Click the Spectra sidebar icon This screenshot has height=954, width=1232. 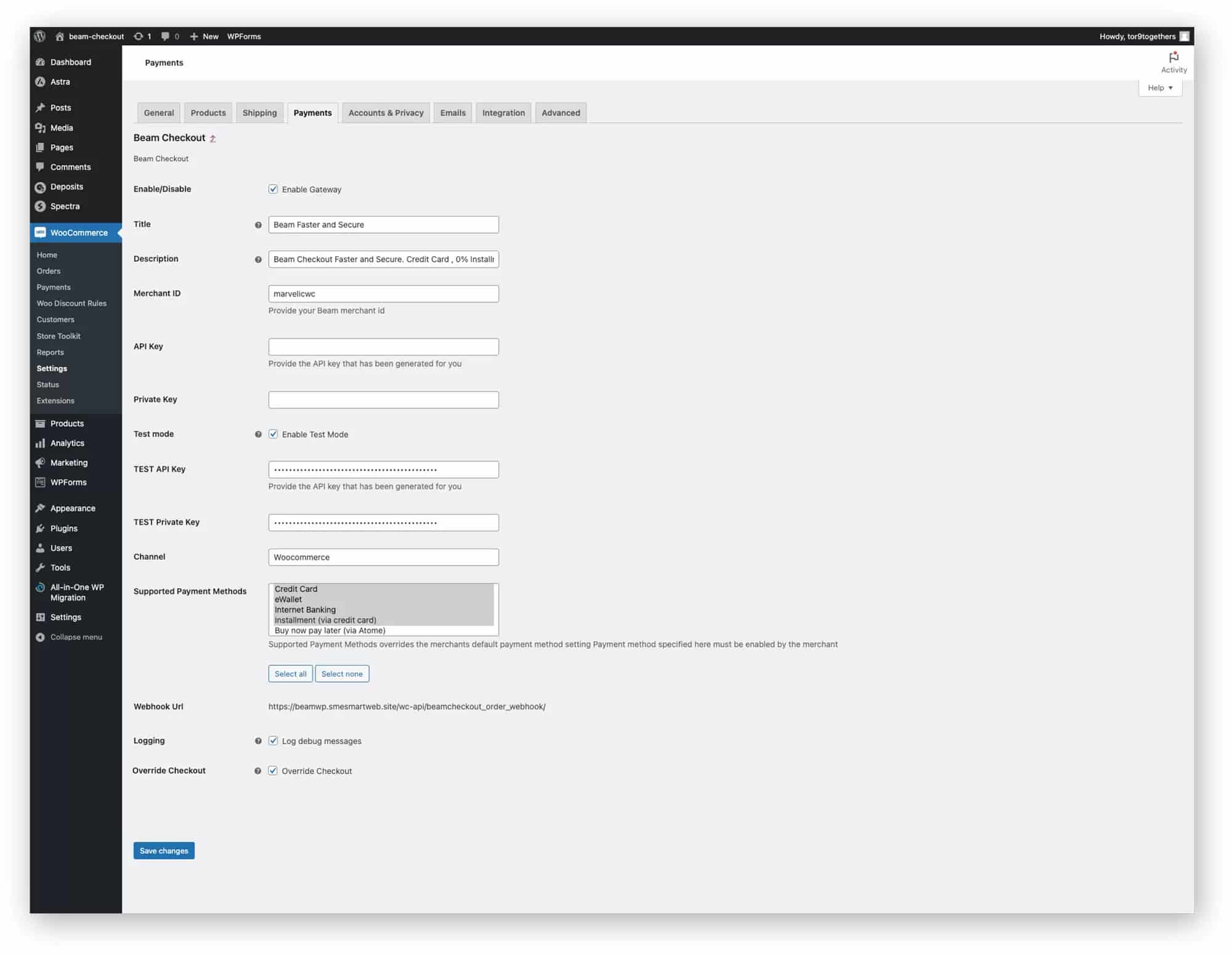(x=41, y=206)
